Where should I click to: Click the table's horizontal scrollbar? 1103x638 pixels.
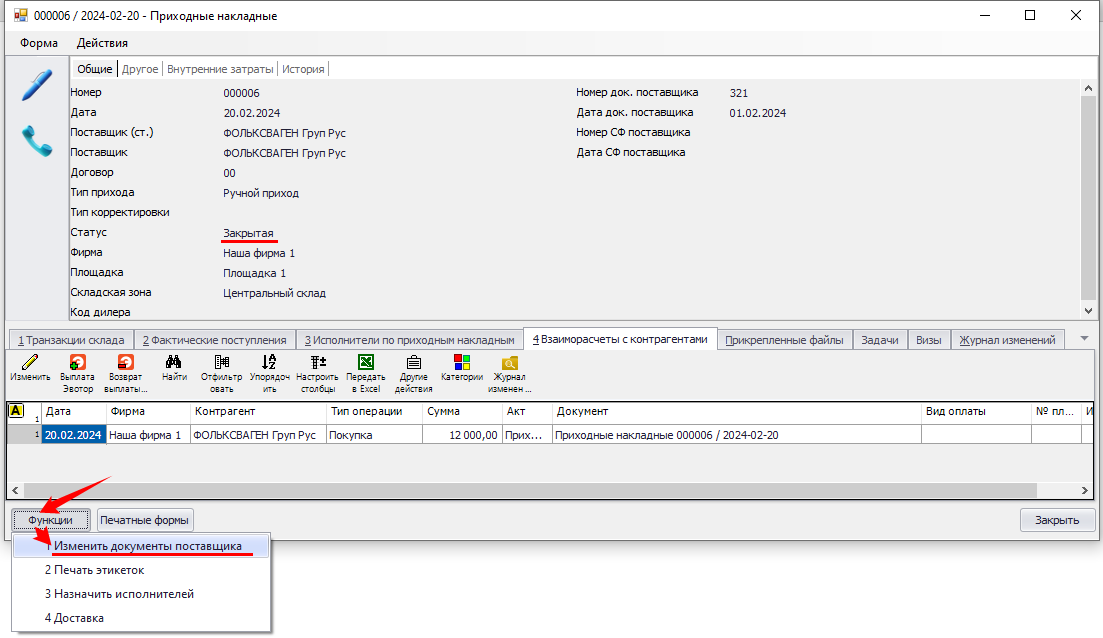[x=500, y=490]
